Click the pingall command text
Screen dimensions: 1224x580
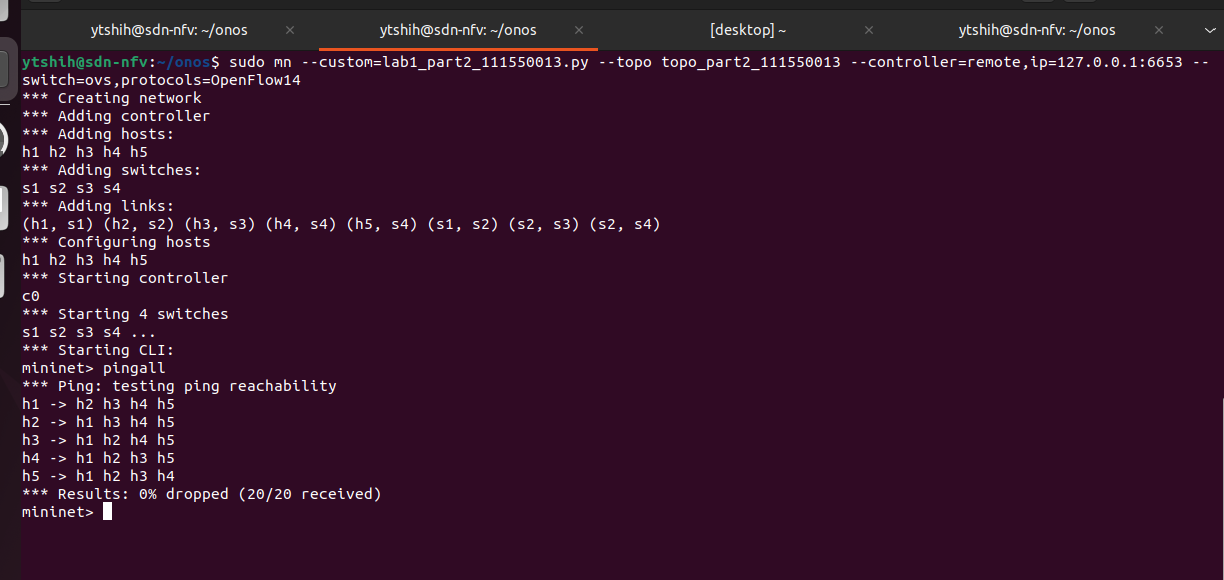point(134,368)
